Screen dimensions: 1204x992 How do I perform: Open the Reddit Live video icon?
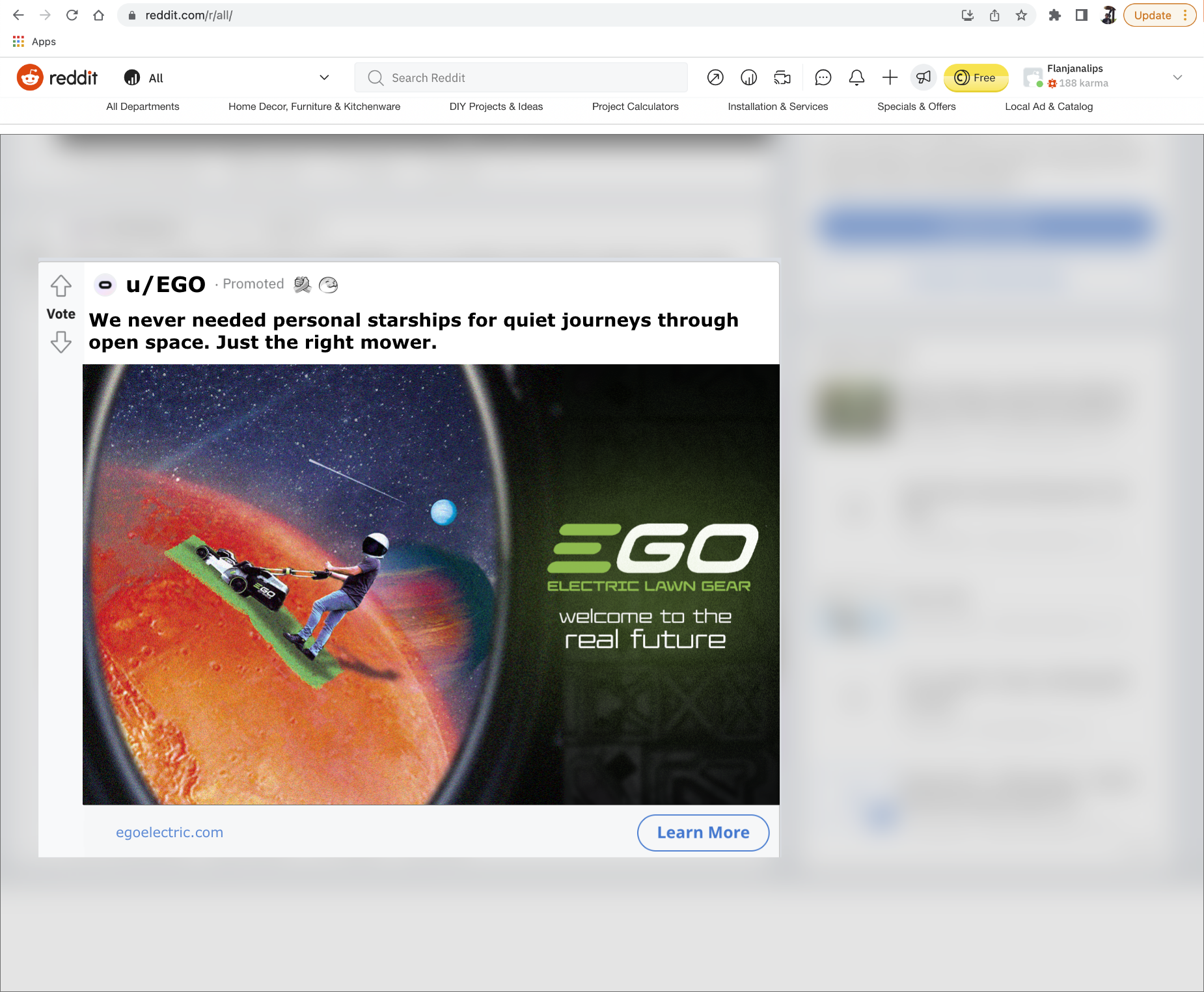pos(782,77)
